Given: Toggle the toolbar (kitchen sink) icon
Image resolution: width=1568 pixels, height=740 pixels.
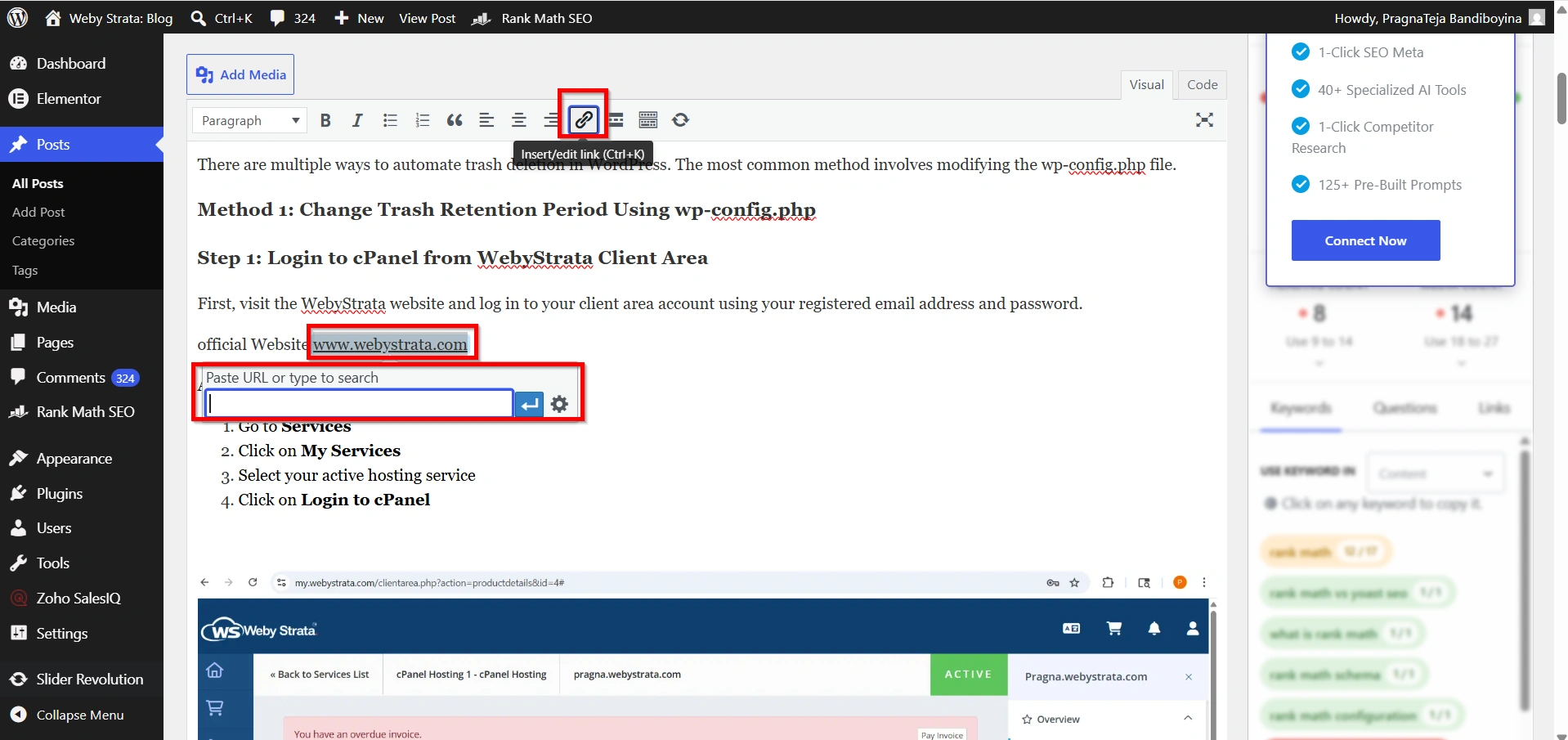Looking at the screenshot, I should click(x=648, y=120).
